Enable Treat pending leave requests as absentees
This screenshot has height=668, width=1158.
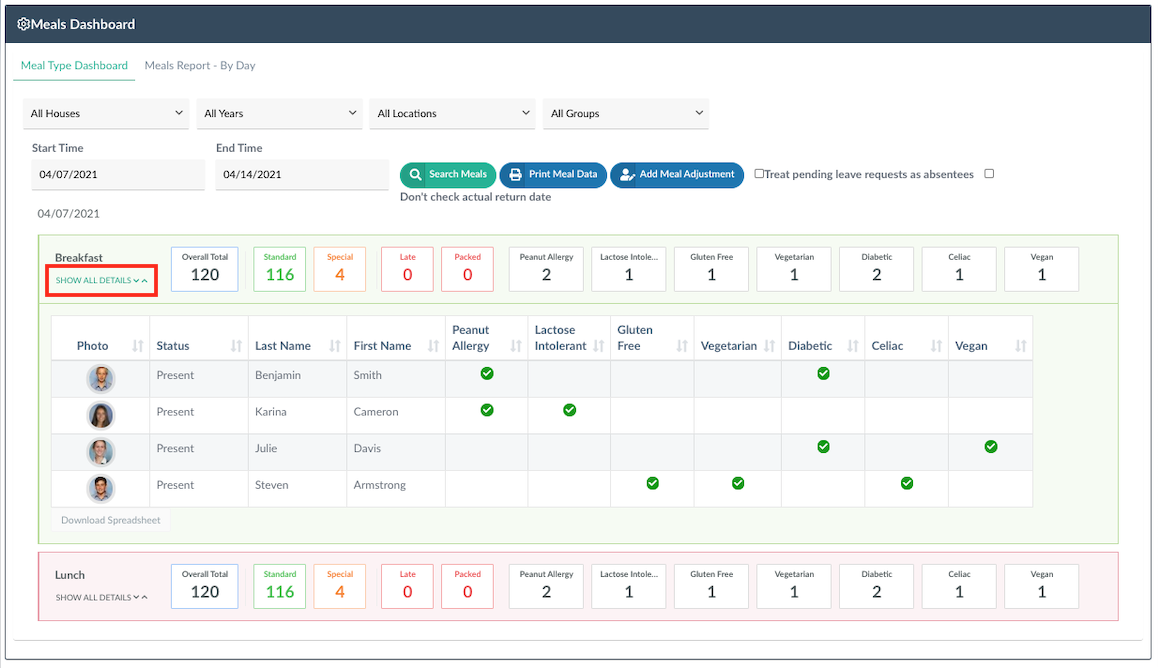click(x=759, y=174)
